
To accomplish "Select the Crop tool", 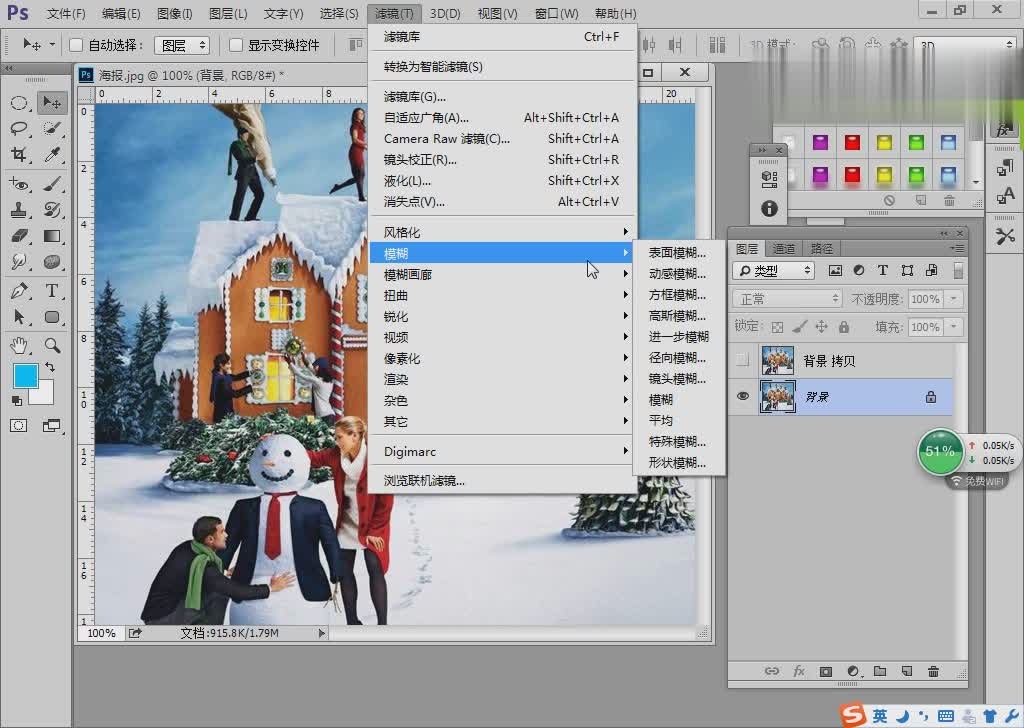I will (19, 154).
